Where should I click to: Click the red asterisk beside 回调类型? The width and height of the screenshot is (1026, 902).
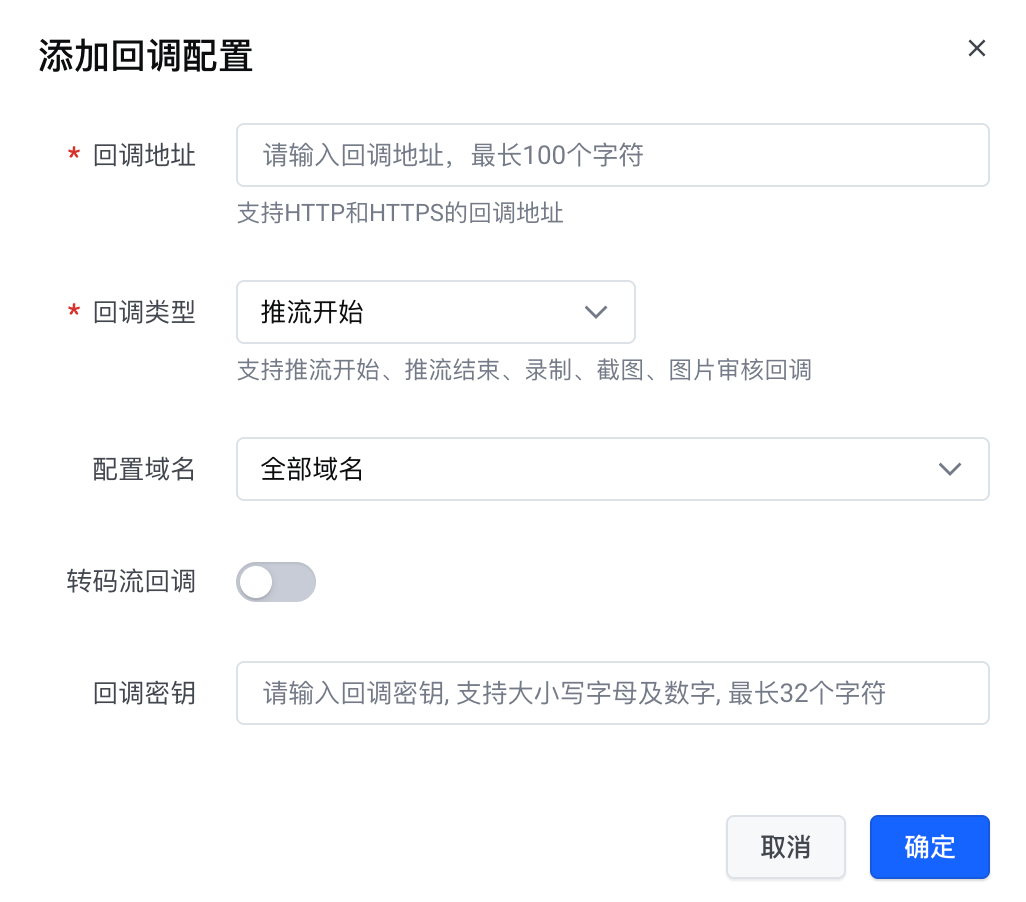click(x=74, y=314)
